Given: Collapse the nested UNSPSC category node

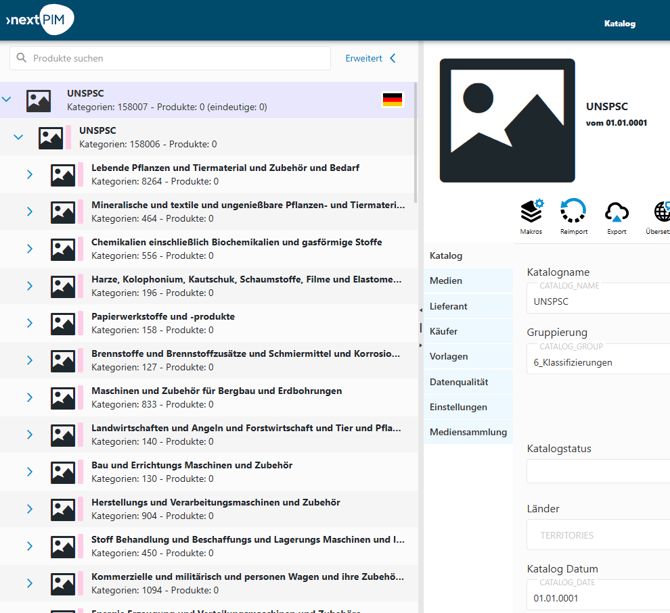Looking at the screenshot, I should pyautogui.click(x=18, y=137).
